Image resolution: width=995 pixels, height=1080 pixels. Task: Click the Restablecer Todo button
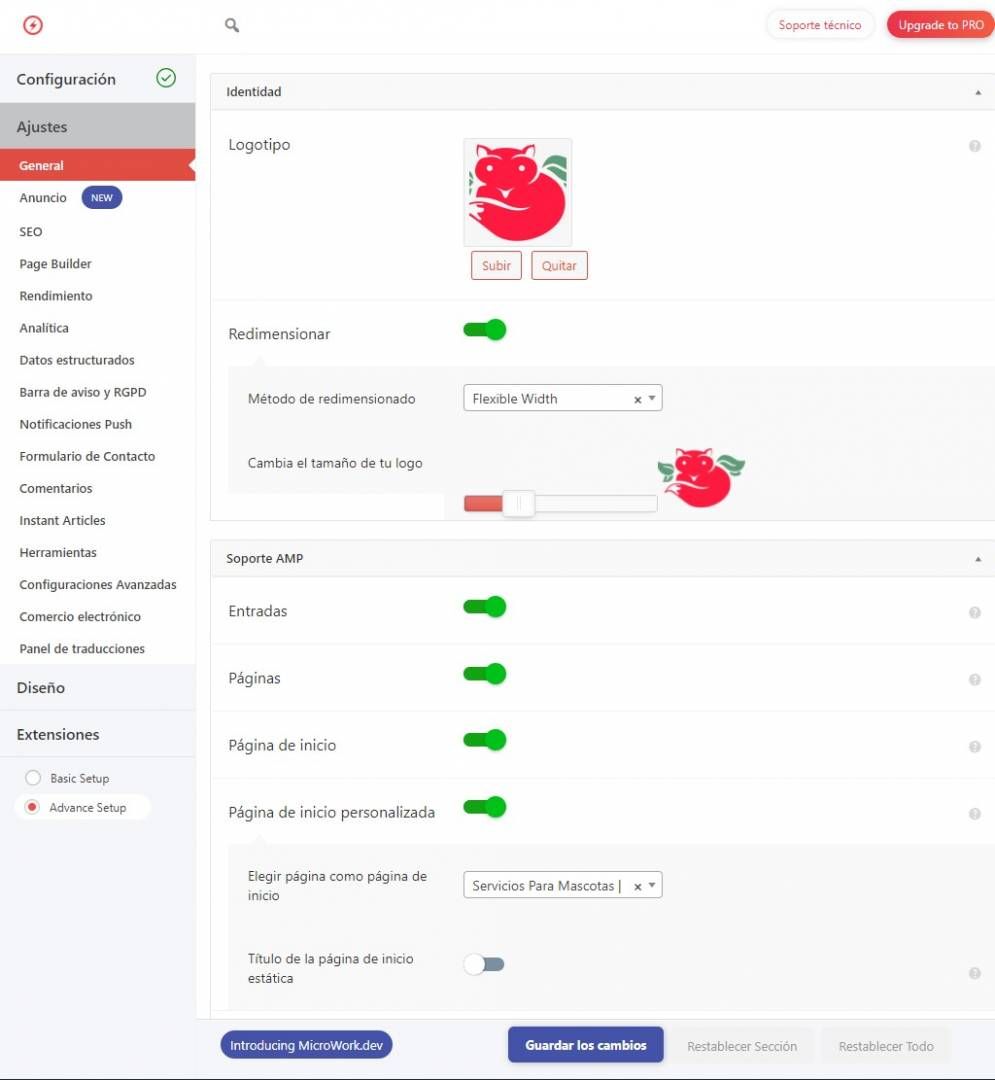tap(886, 1046)
